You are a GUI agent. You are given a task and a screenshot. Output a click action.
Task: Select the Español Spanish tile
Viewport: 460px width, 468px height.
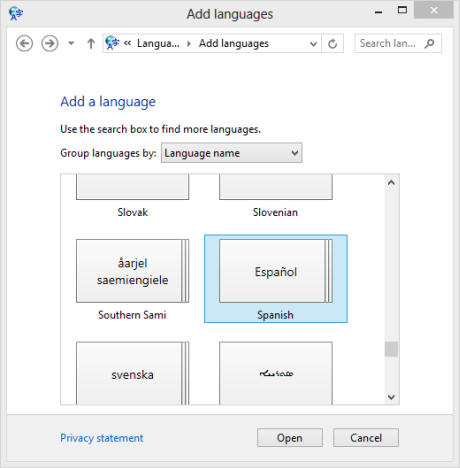(276, 279)
